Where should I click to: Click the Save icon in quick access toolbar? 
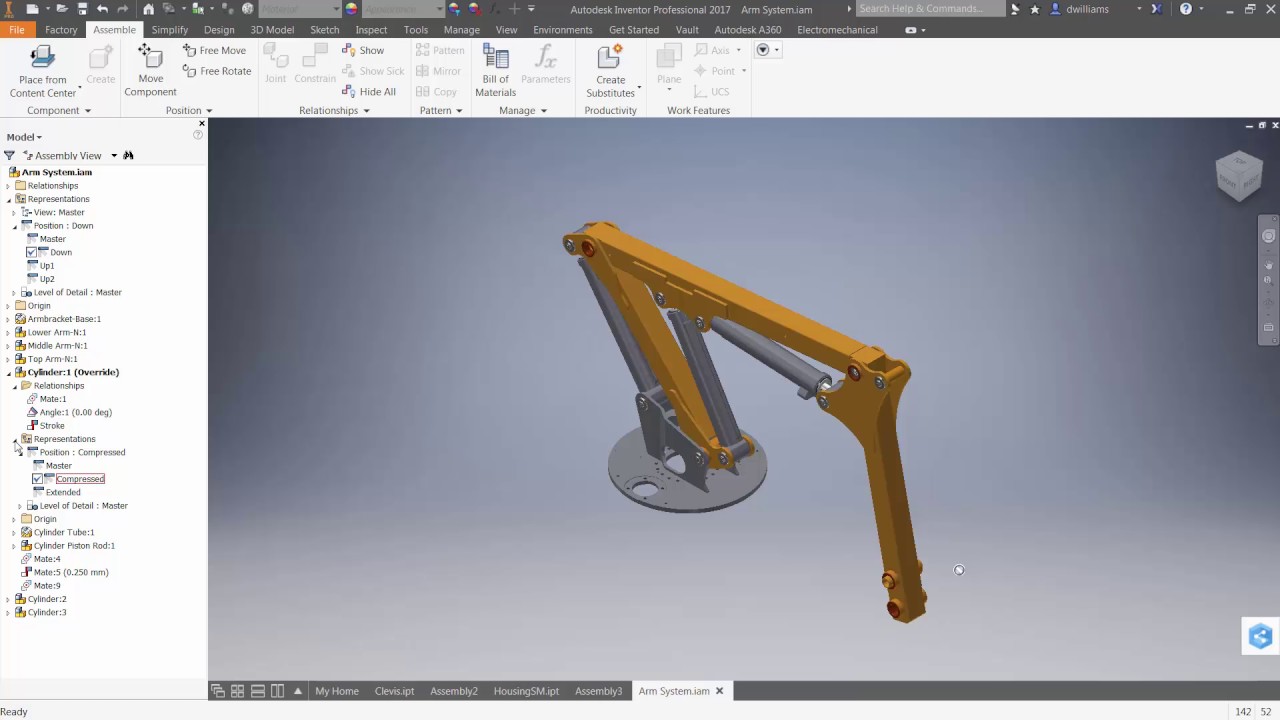(x=82, y=9)
